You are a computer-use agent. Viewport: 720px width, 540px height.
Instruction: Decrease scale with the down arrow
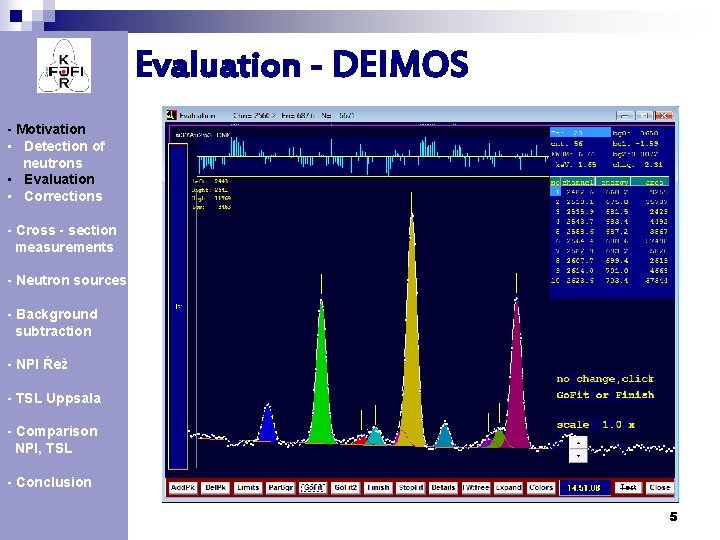(578, 456)
